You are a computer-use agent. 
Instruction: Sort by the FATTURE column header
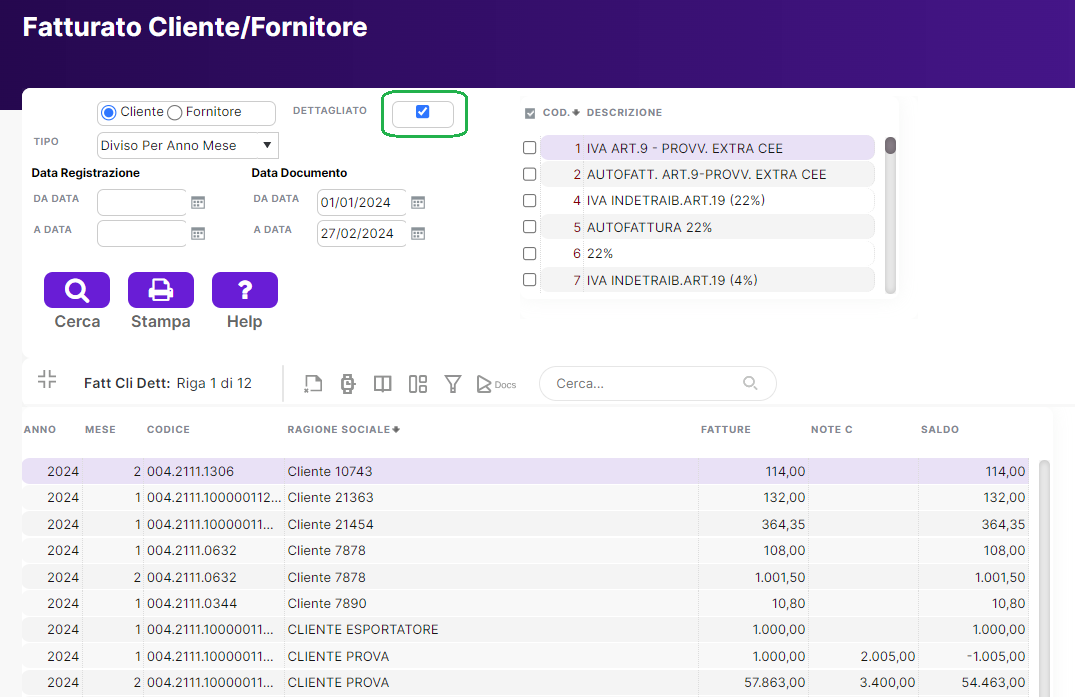click(x=725, y=430)
